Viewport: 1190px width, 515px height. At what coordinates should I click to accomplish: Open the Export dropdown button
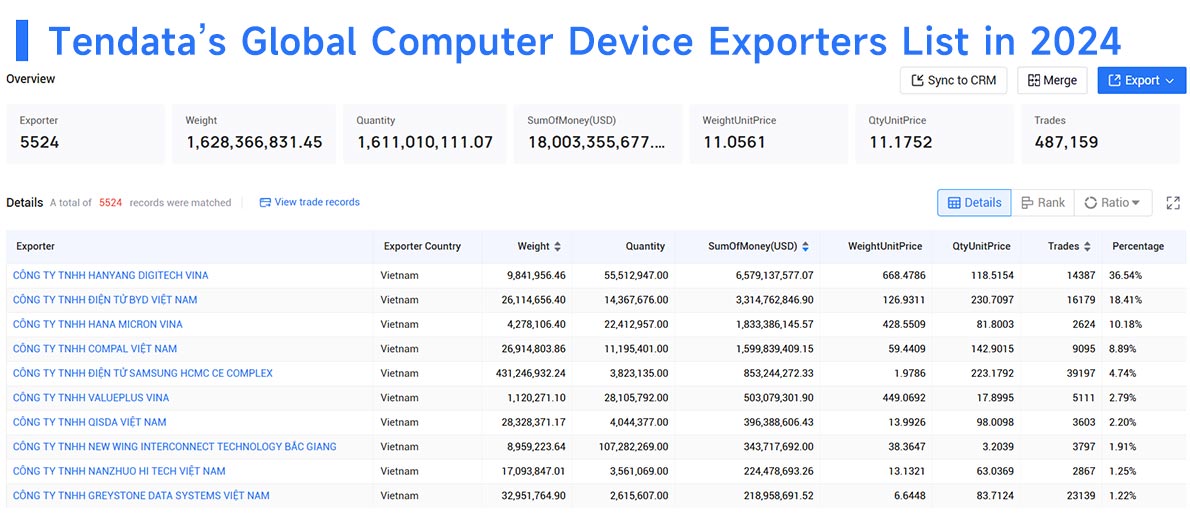tap(1141, 80)
